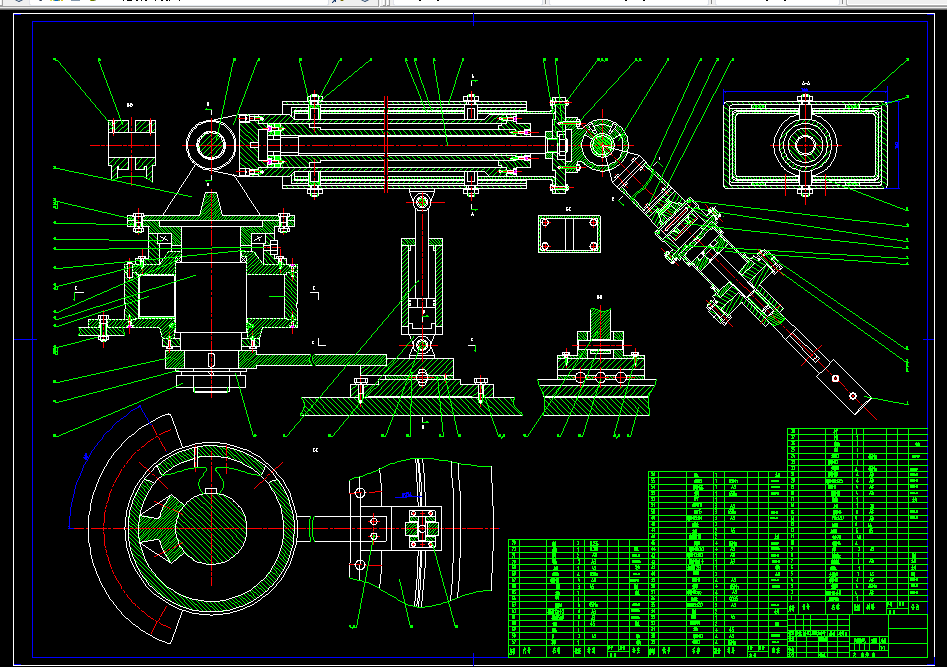Select the title block in the drawing corner
Viewport: 947px width, 667px height.
(858, 636)
